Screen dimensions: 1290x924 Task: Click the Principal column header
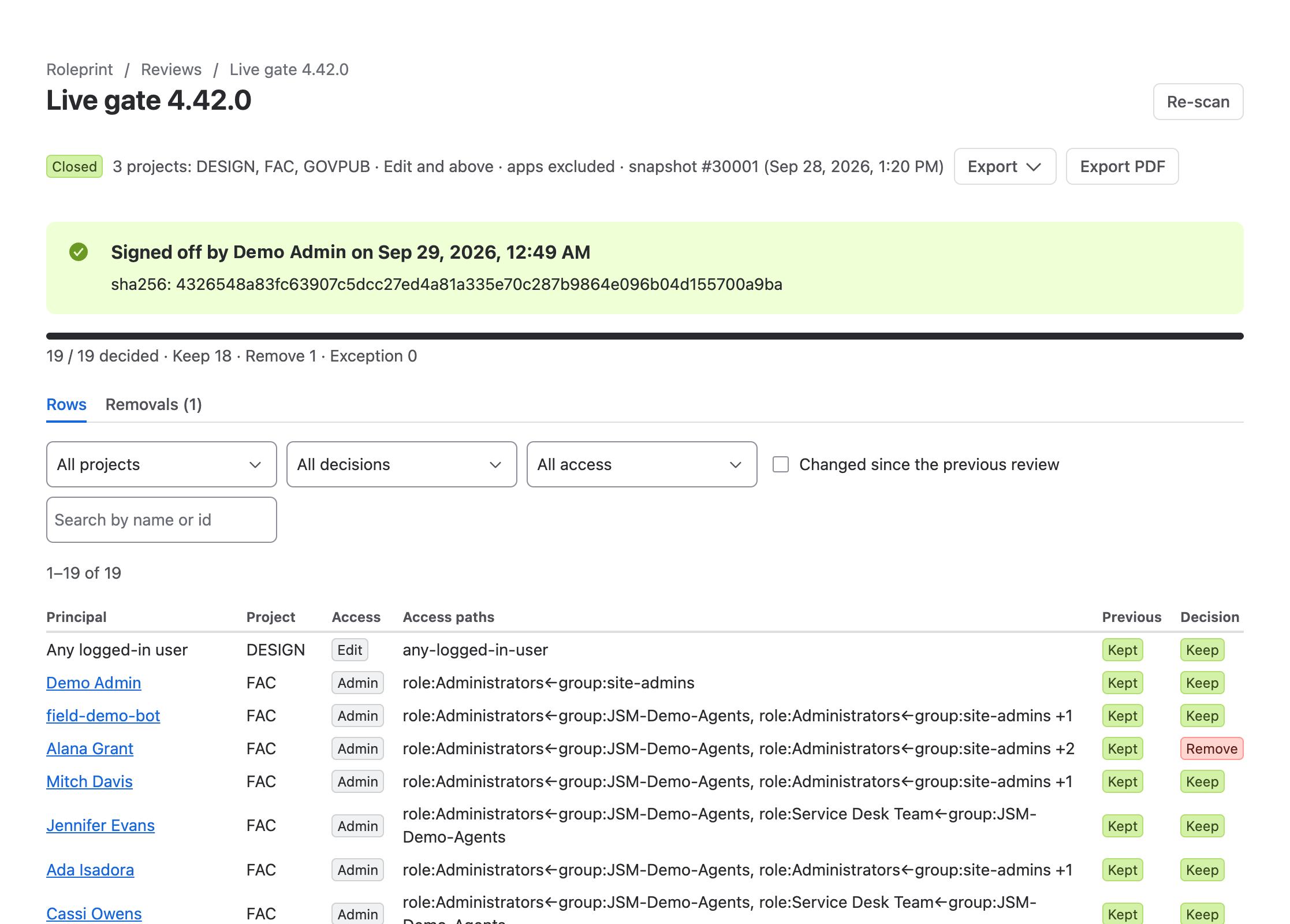coord(76,617)
